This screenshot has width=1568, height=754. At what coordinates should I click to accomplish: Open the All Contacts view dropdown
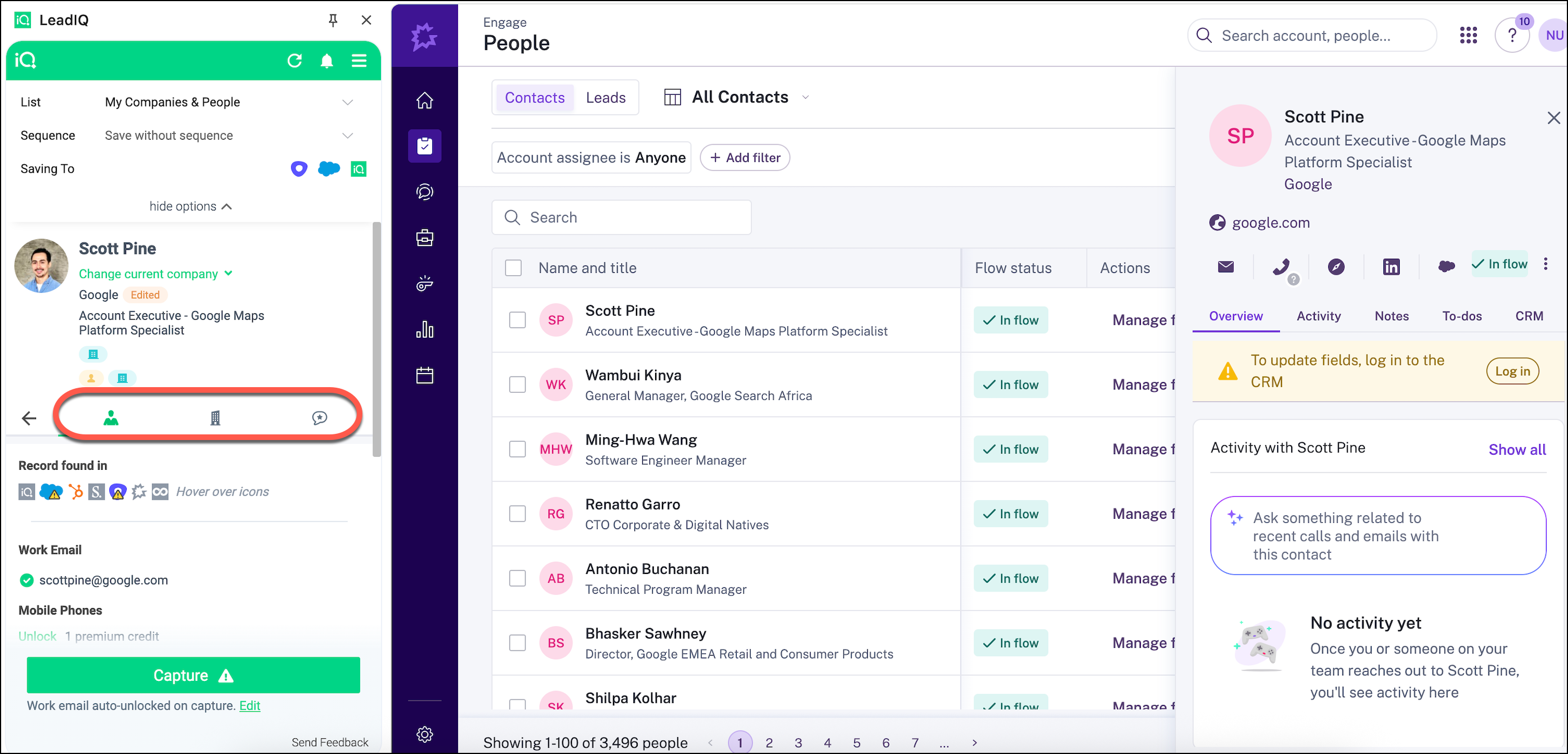point(737,97)
